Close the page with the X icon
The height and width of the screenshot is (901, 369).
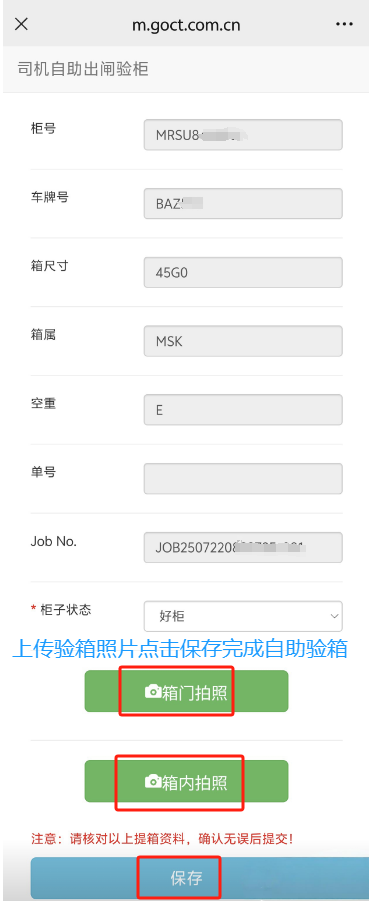coord(21,24)
